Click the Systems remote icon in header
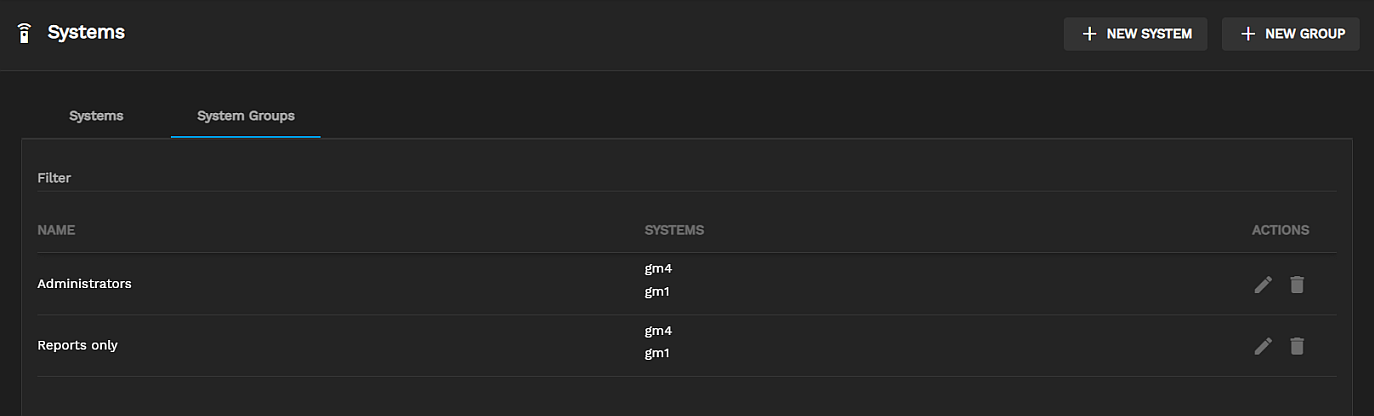 pyautogui.click(x=25, y=33)
